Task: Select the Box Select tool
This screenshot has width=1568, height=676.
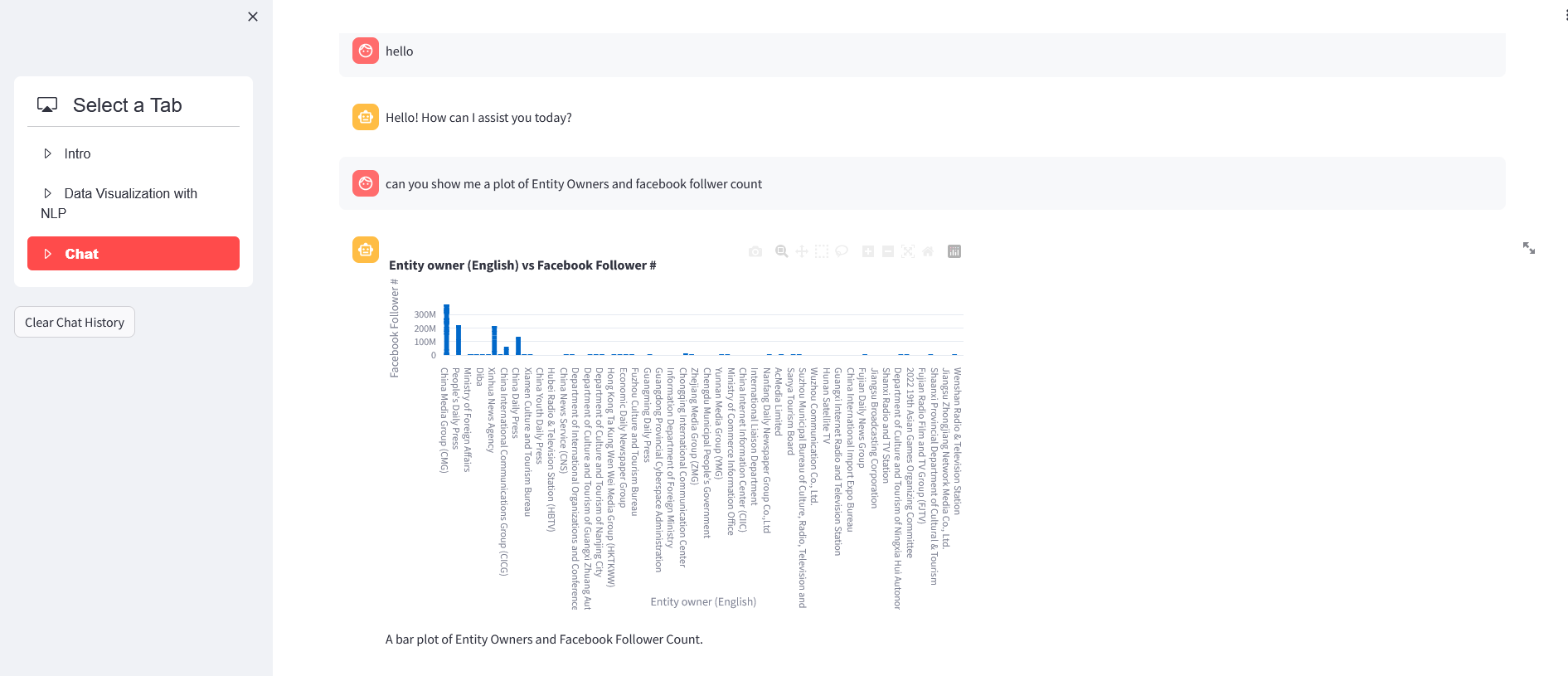Action: point(822,251)
